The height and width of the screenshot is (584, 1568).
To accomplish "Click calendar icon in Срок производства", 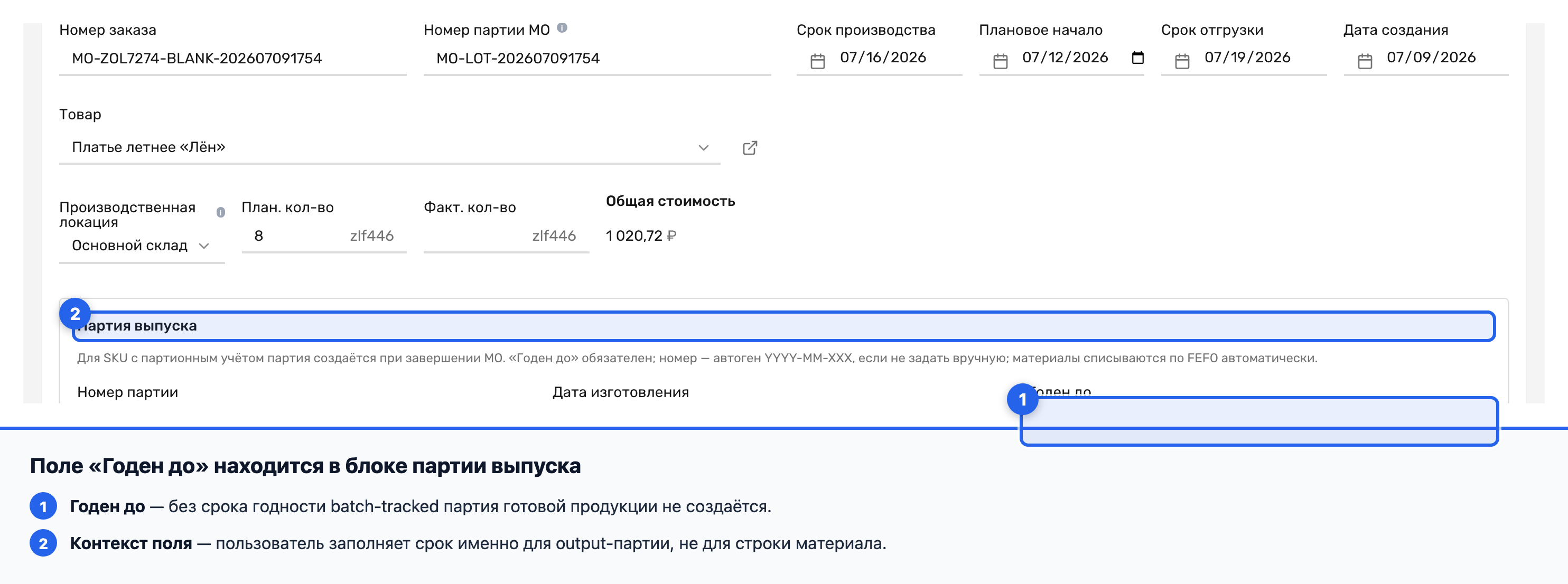I will click(817, 61).
